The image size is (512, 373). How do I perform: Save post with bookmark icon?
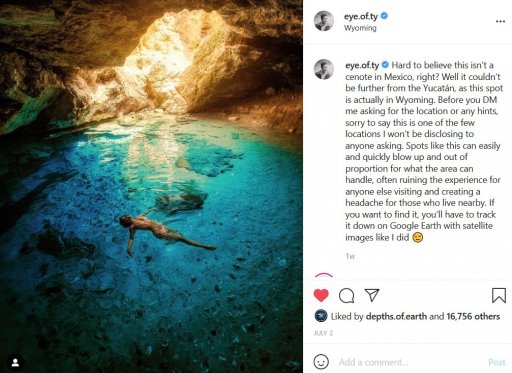coord(499,295)
